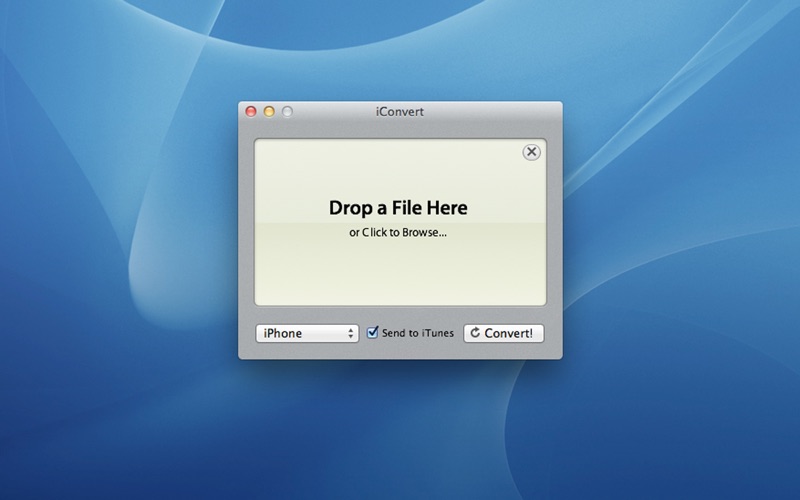Screen dimensions: 800x500
Task: Click the iConvert window title
Action: 399,112
